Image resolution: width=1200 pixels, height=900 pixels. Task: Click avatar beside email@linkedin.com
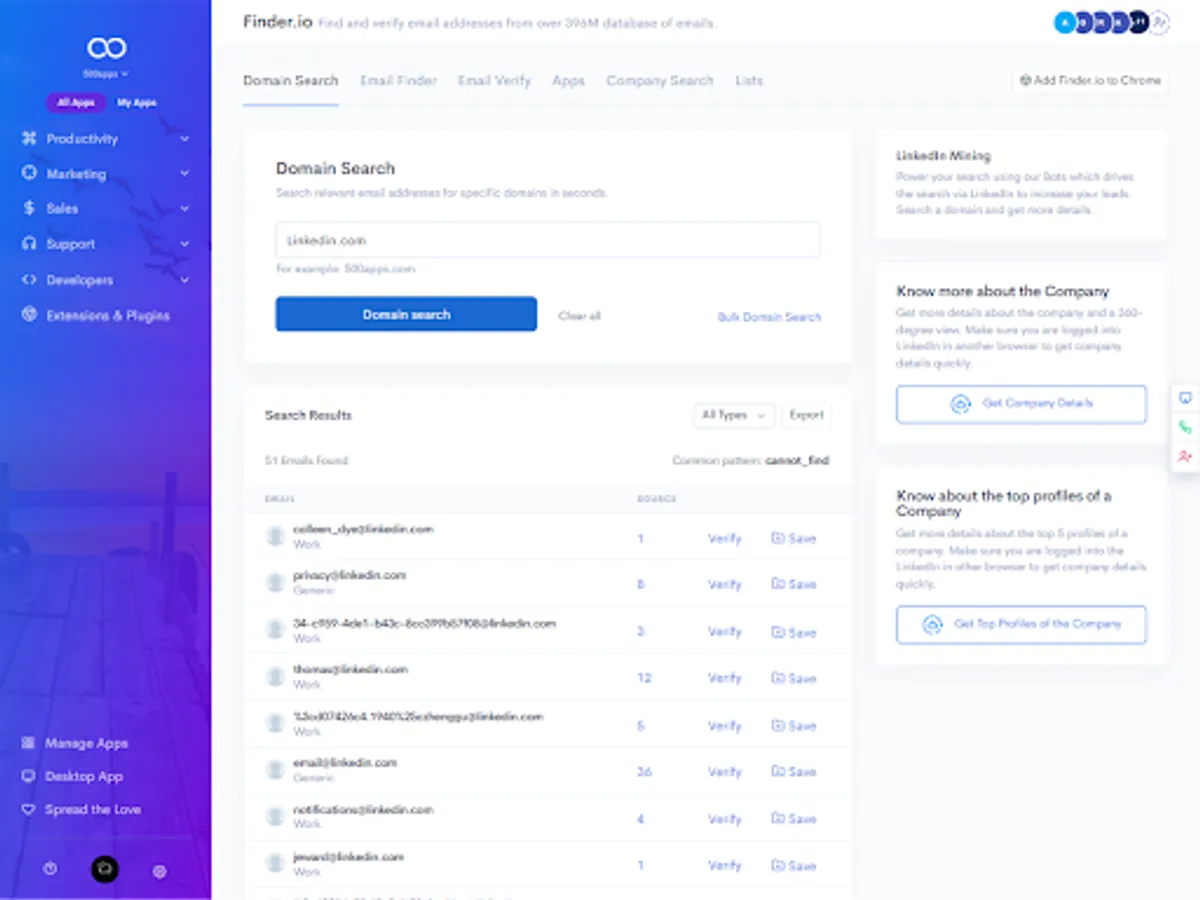coord(275,770)
